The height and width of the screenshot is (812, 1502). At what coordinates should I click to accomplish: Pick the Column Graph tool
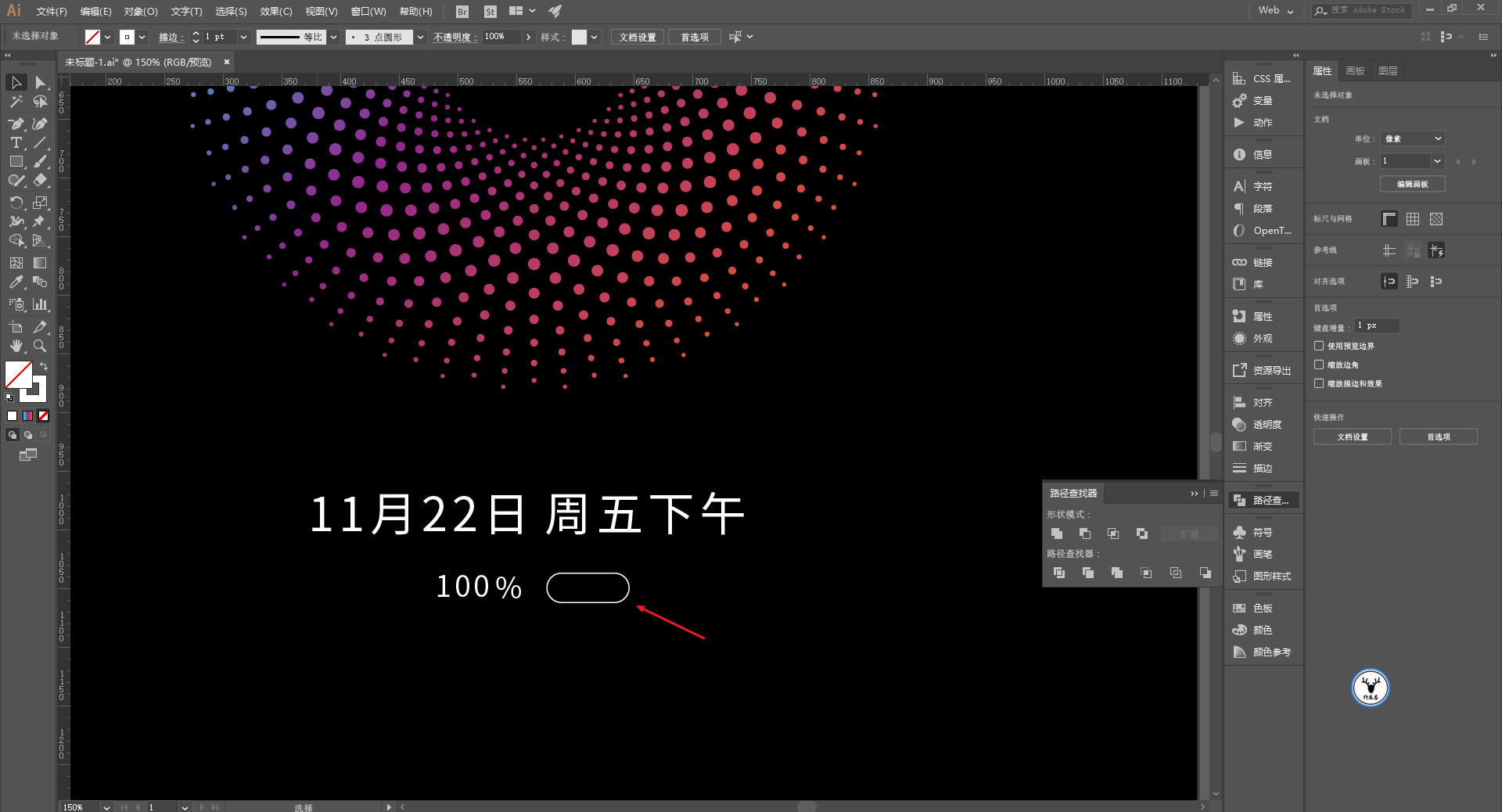pos(40,304)
